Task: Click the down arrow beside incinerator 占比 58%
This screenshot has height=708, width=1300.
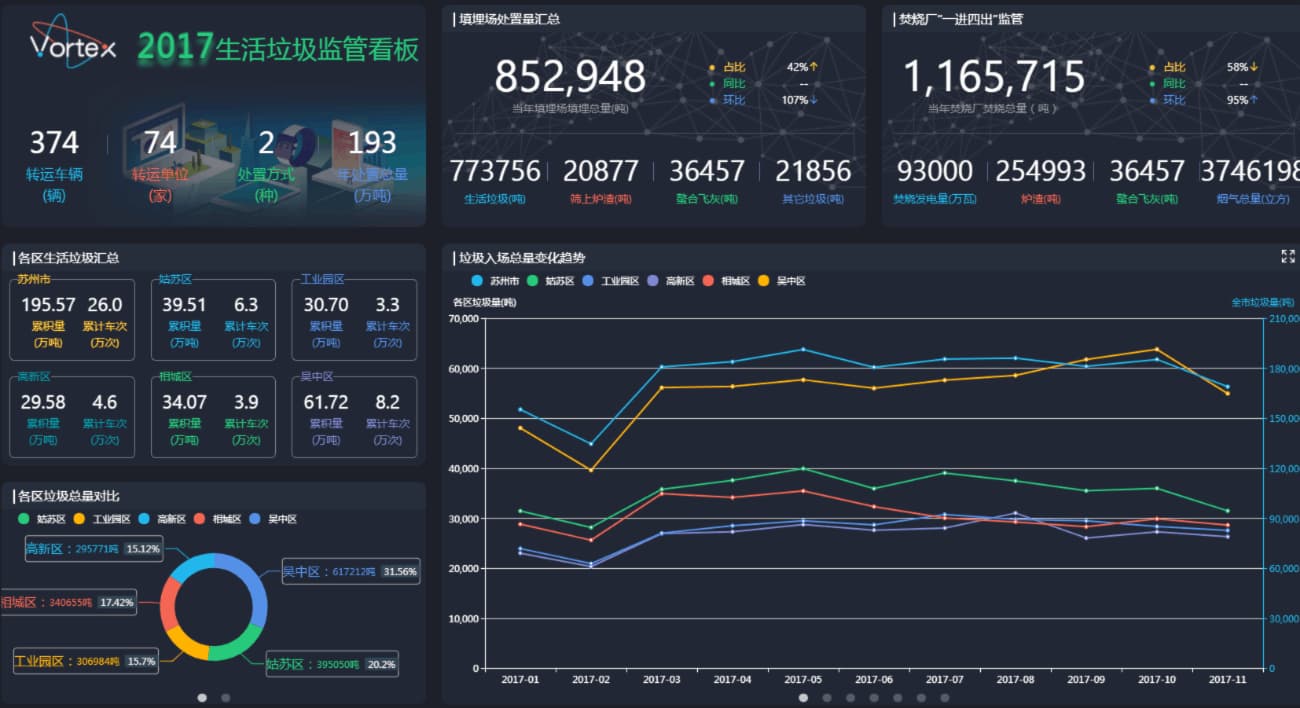Action: [x=1254, y=67]
